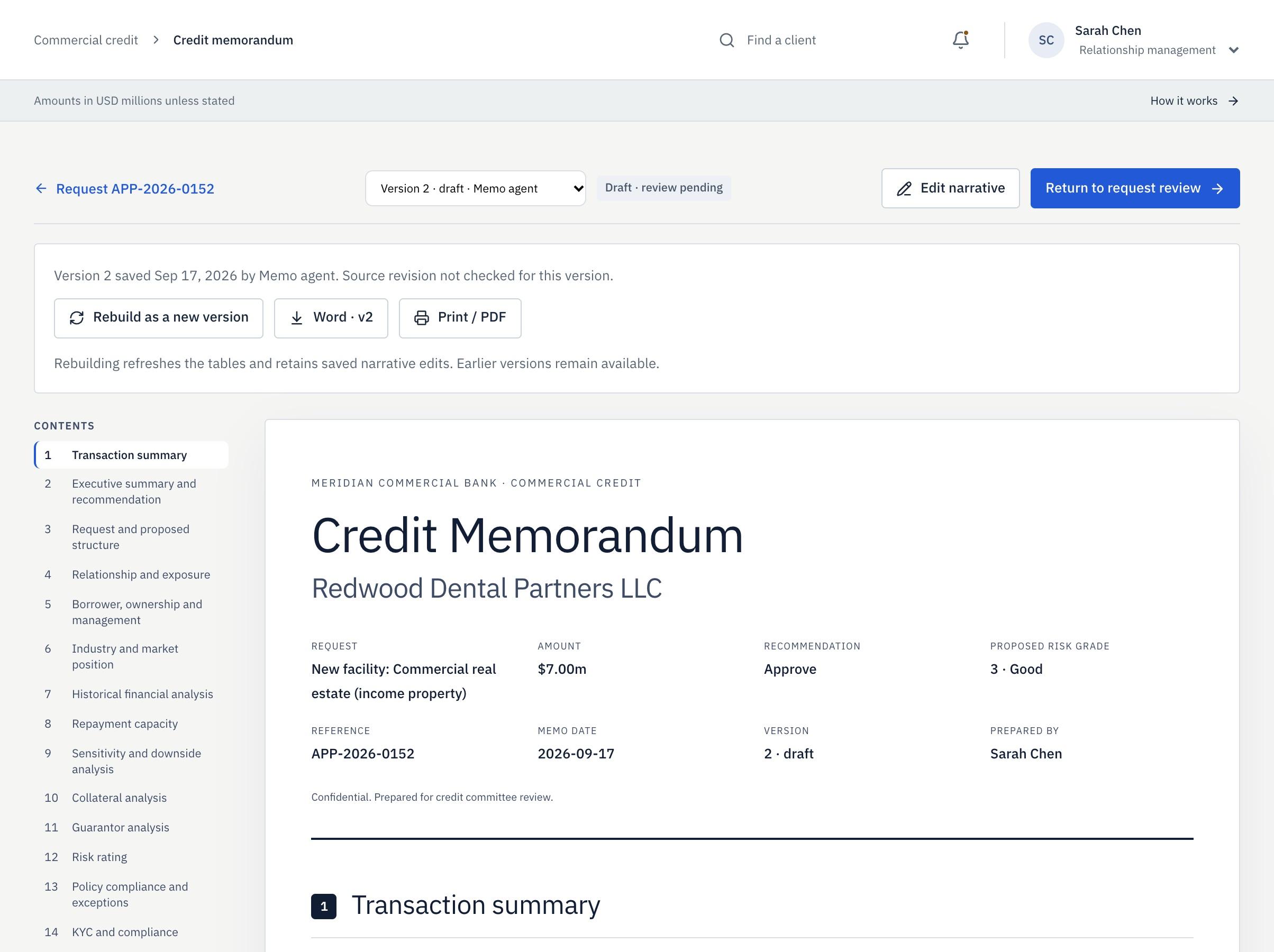Click the breadcrumb chevron separator

pyautogui.click(x=156, y=40)
